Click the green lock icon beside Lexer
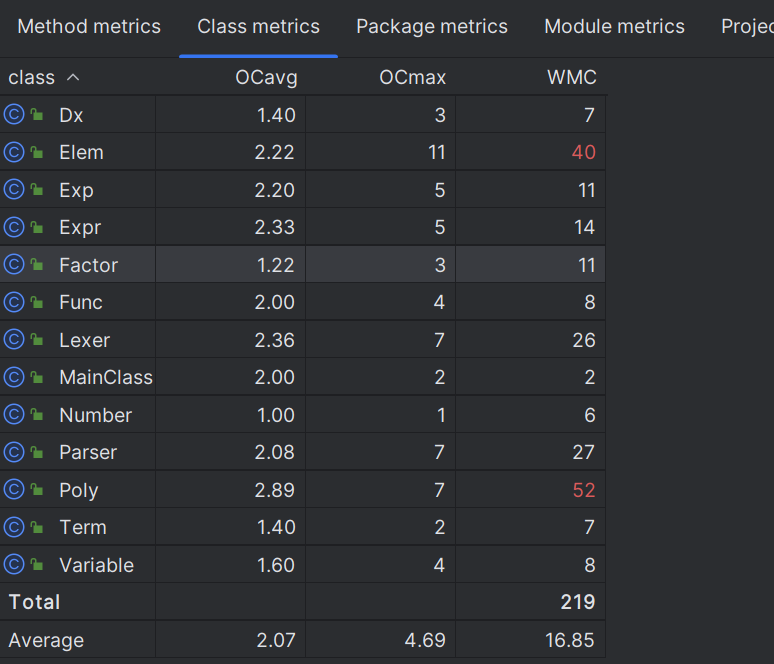774x664 pixels. (37, 339)
